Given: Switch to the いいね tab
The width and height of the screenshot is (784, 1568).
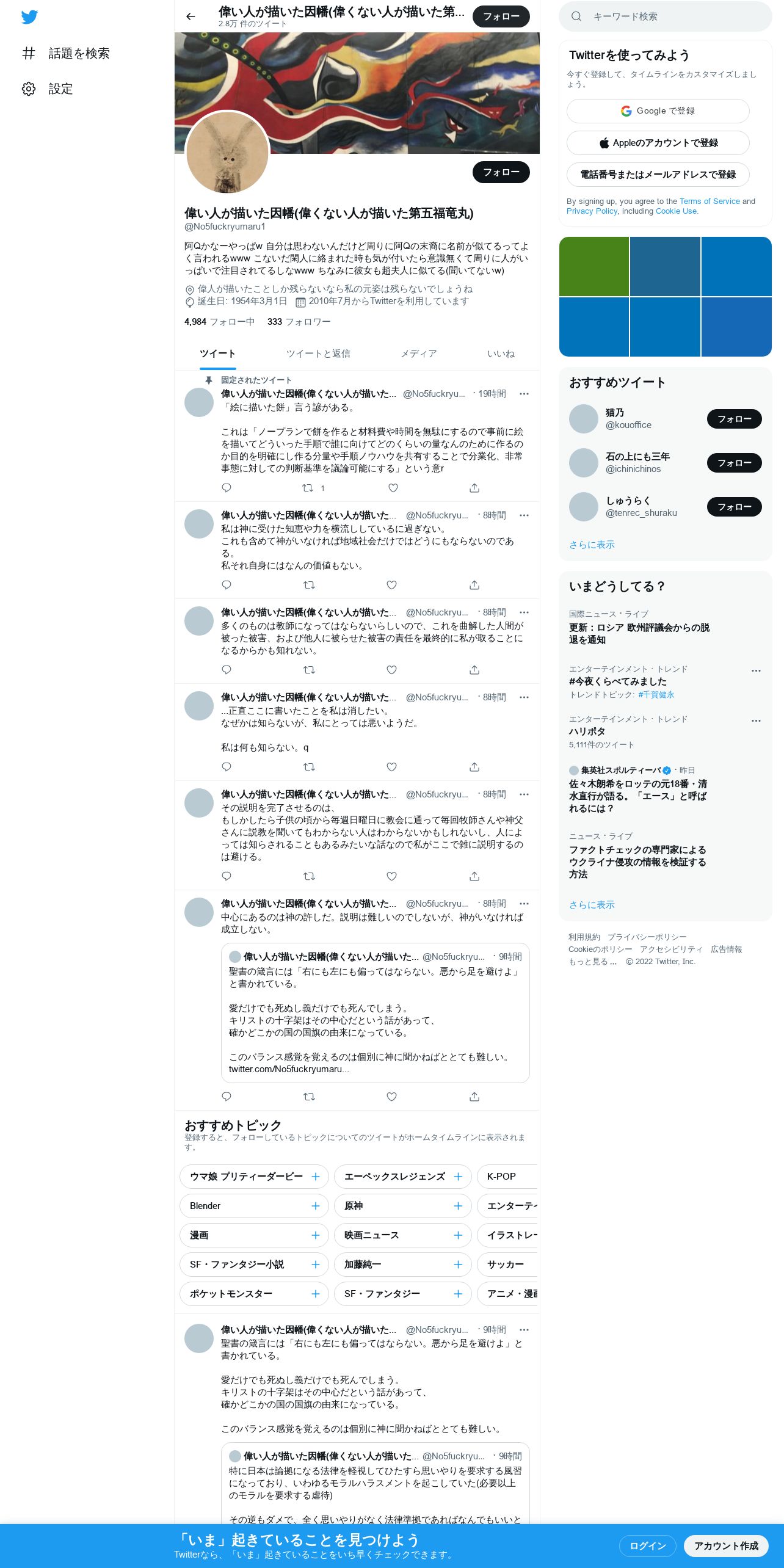Looking at the screenshot, I should coord(501,354).
